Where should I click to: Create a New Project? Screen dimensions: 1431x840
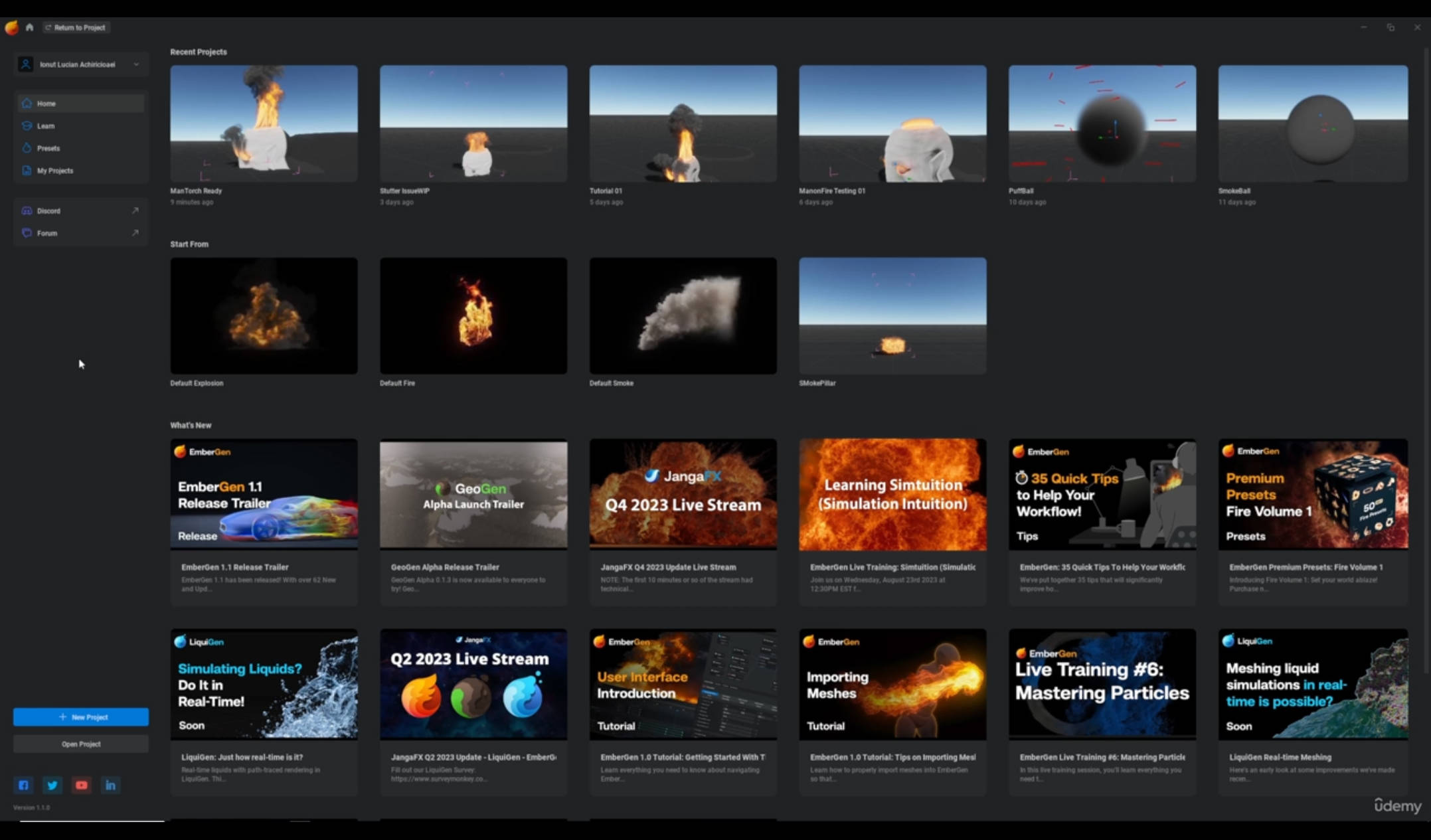81,717
